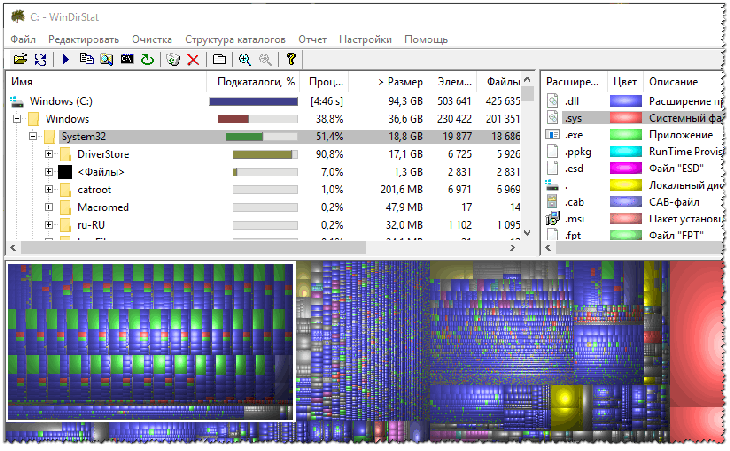Click the highlighted System32 block in treemap
The image size is (730, 451).
151,342
